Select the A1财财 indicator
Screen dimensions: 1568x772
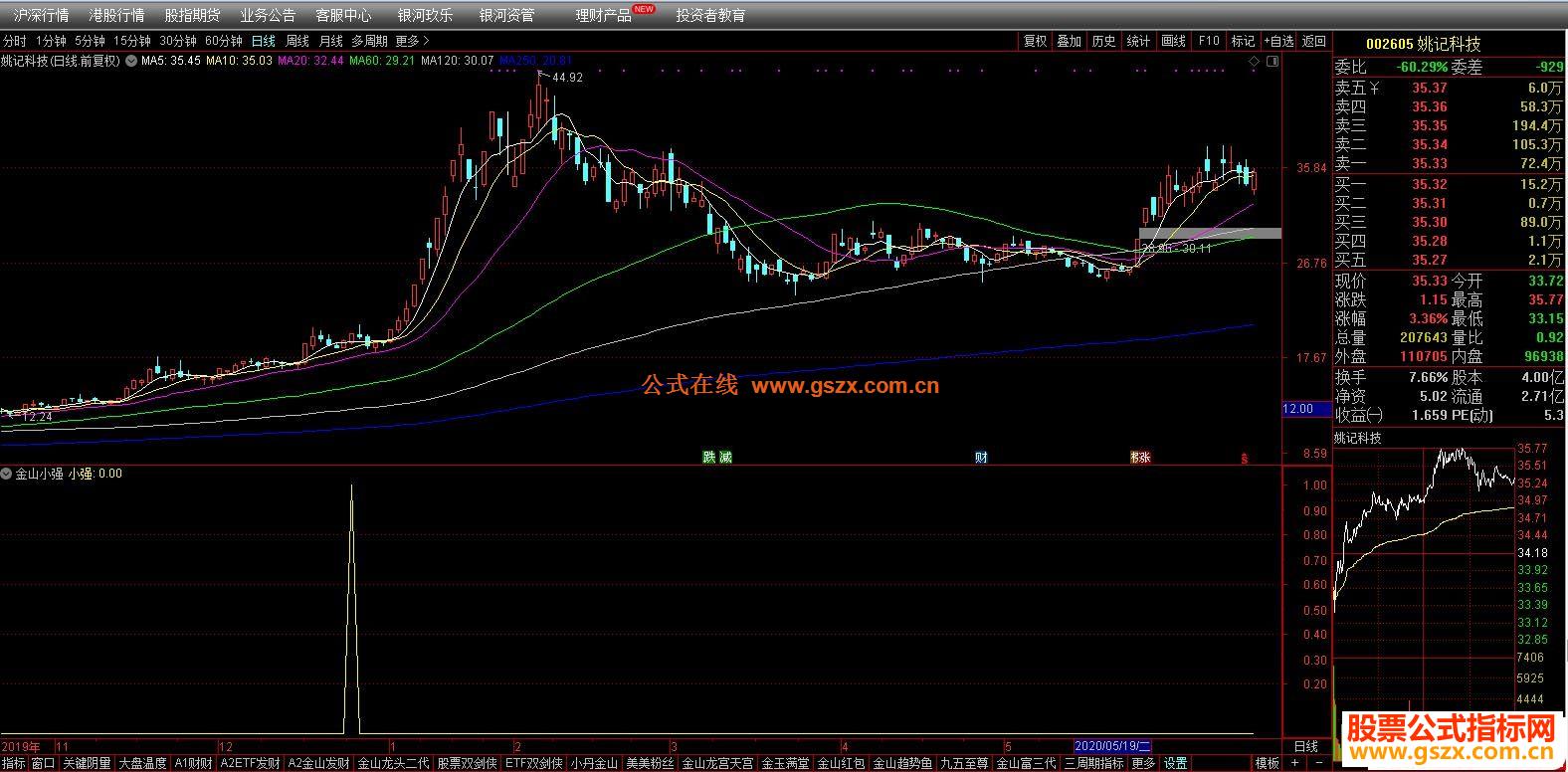pos(193,763)
